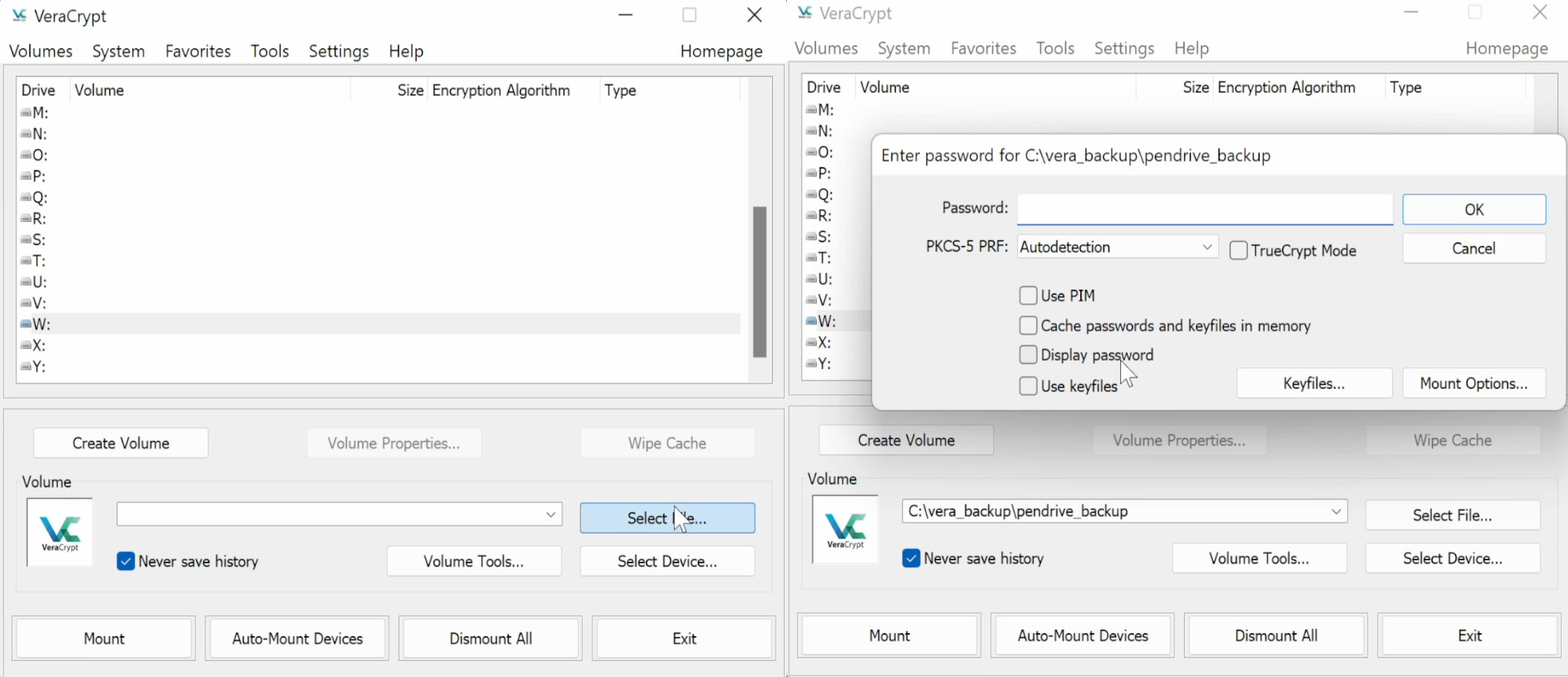1568x677 pixels.
Task: Select drive N: in right VeraCrypt window
Action: click(820, 131)
